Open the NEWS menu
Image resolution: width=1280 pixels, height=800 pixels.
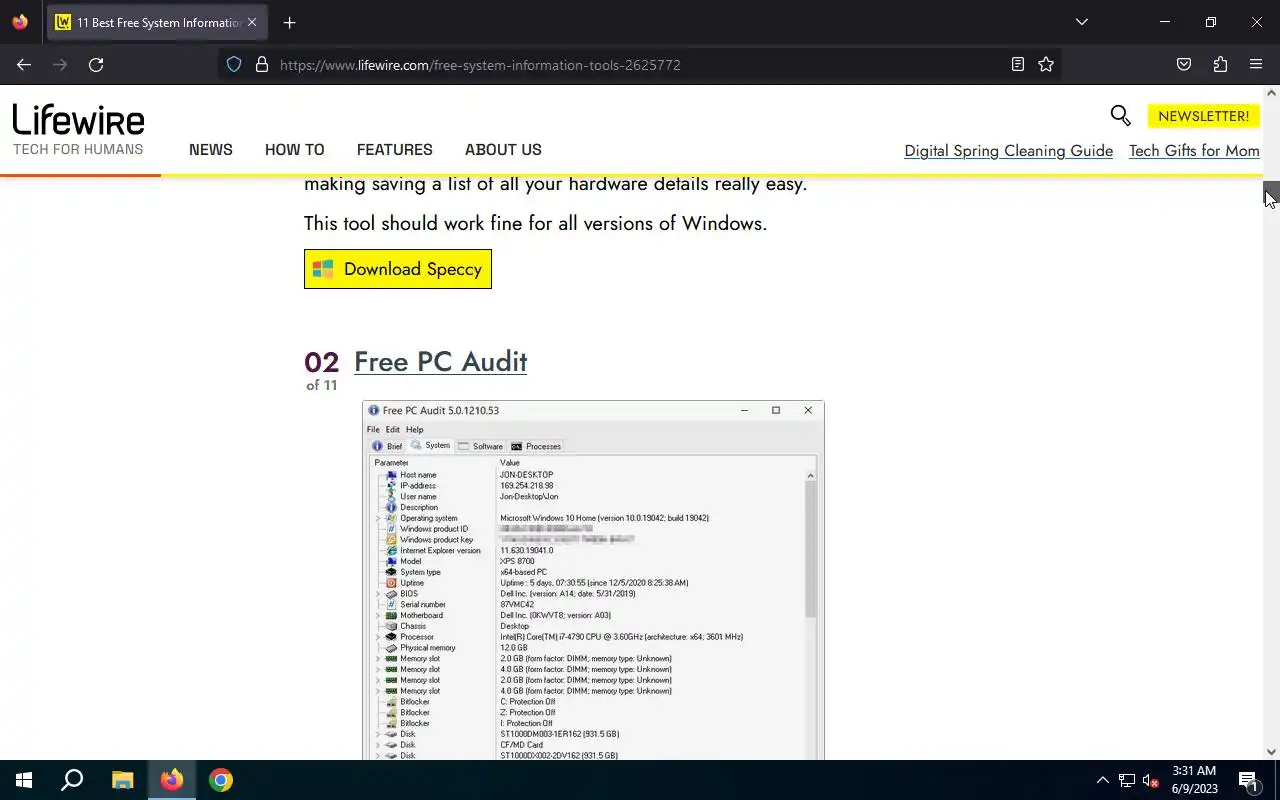[x=210, y=150]
